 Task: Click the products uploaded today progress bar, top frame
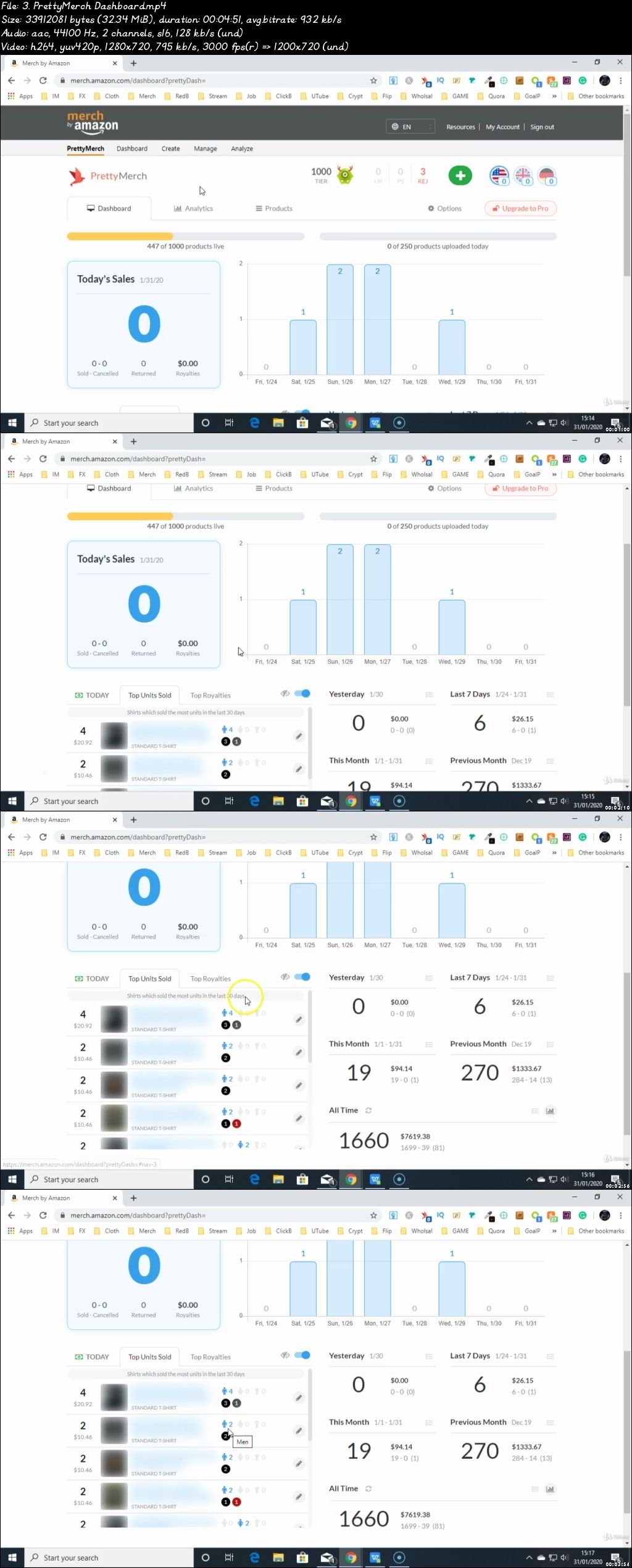point(438,236)
